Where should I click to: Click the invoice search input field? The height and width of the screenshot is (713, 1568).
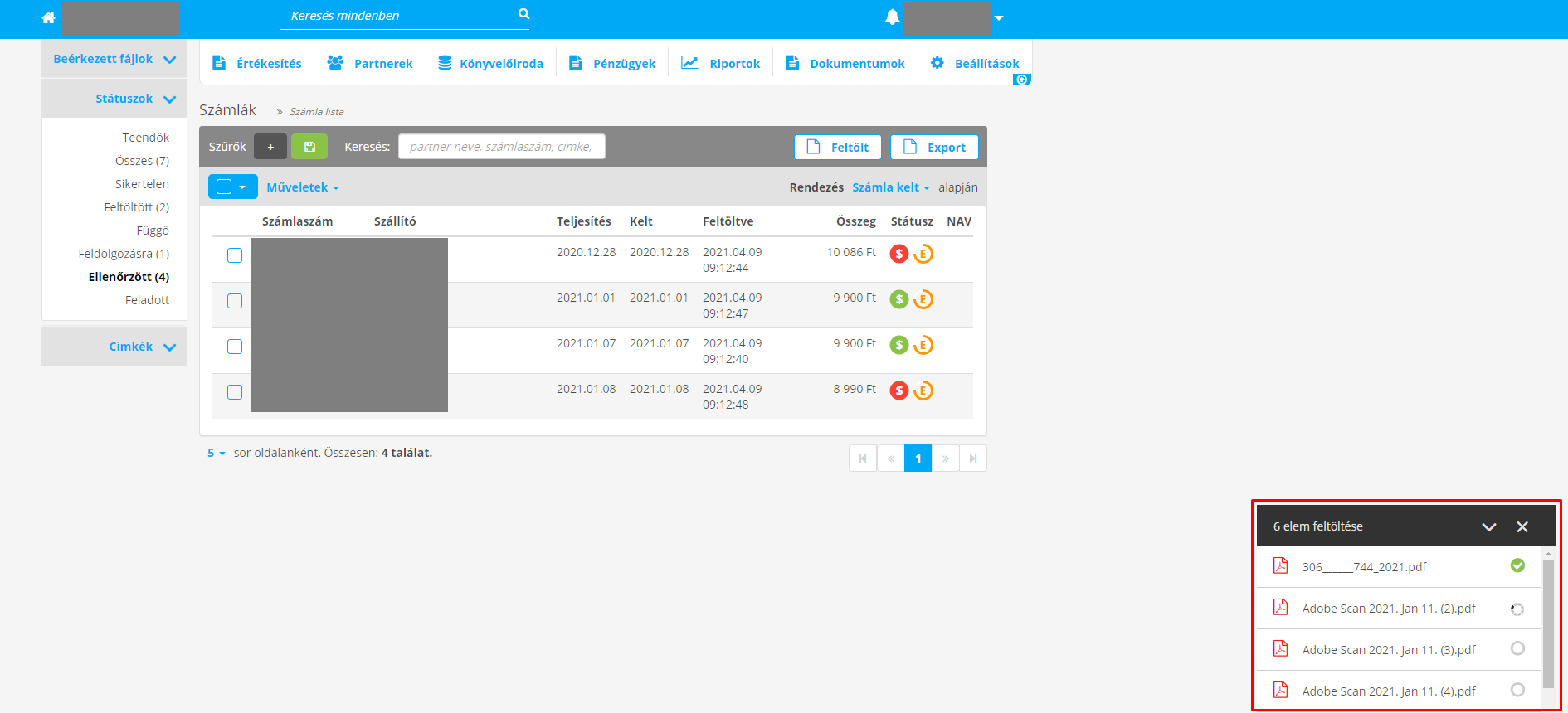tap(501, 147)
